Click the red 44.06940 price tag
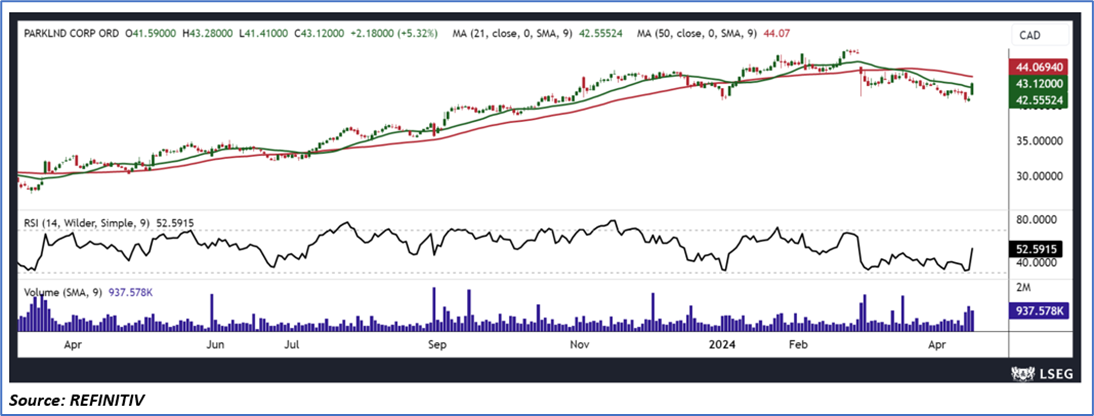 [x=1040, y=68]
